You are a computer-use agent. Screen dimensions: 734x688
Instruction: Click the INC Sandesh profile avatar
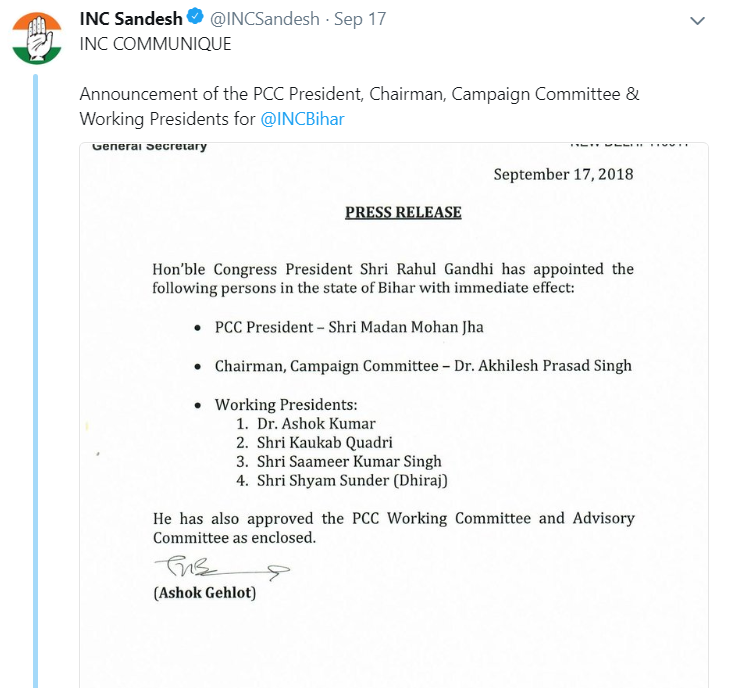pyautogui.click(x=36, y=37)
